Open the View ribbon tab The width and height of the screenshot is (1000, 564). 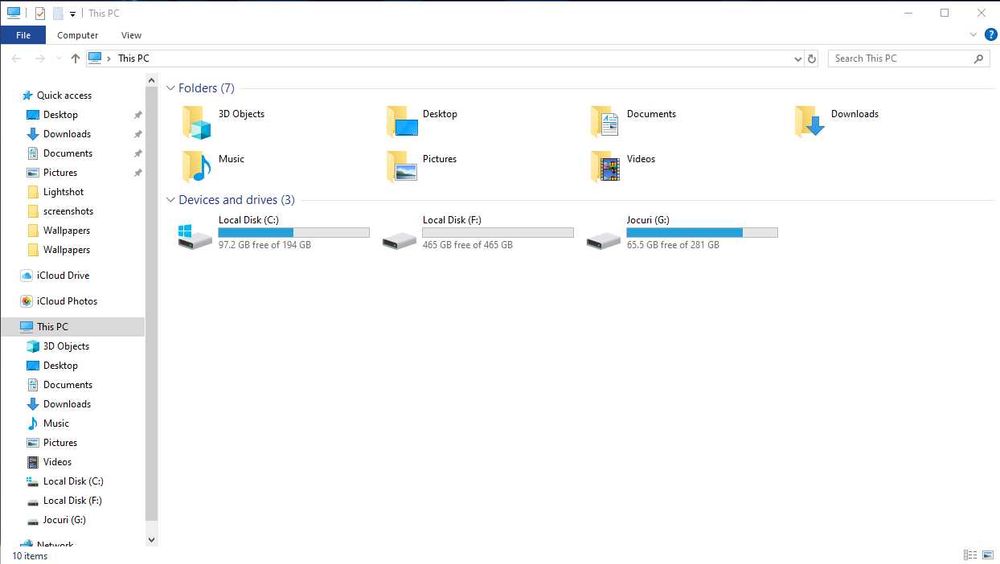click(x=131, y=35)
